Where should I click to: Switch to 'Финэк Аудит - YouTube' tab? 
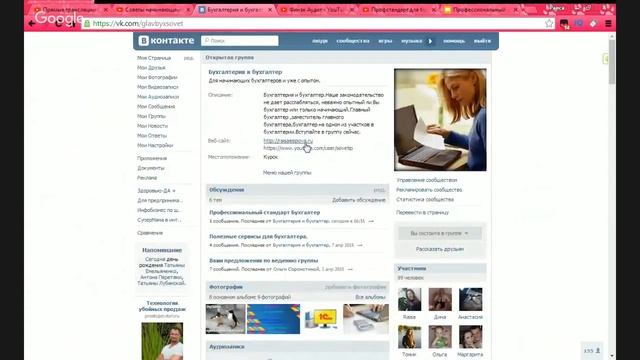click(316, 9)
